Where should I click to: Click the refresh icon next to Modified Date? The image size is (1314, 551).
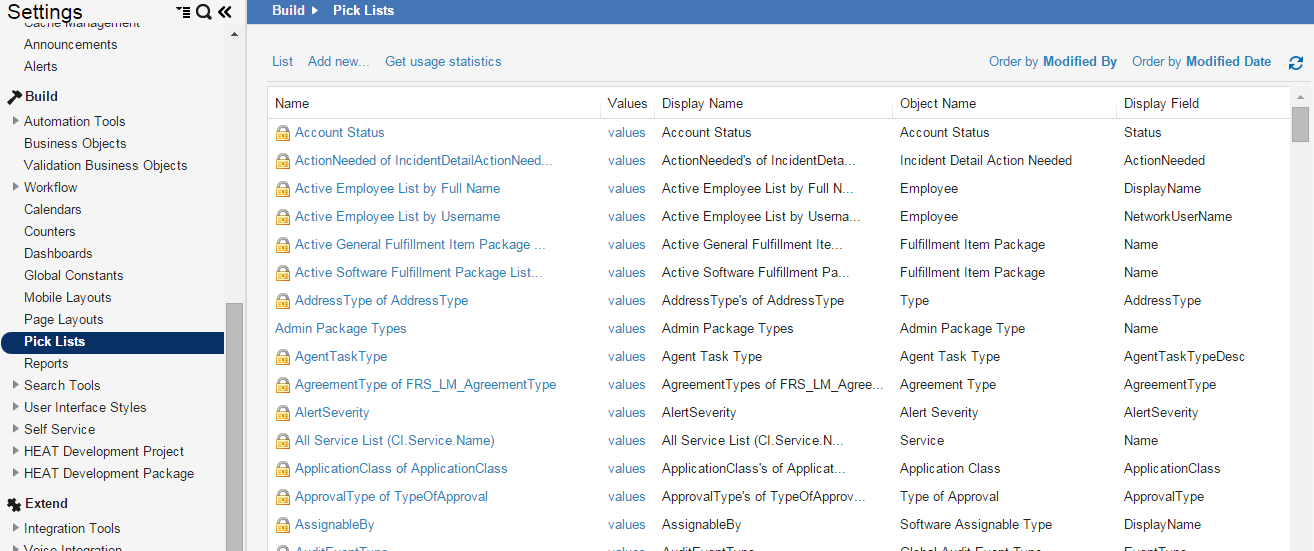point(1296,63)
